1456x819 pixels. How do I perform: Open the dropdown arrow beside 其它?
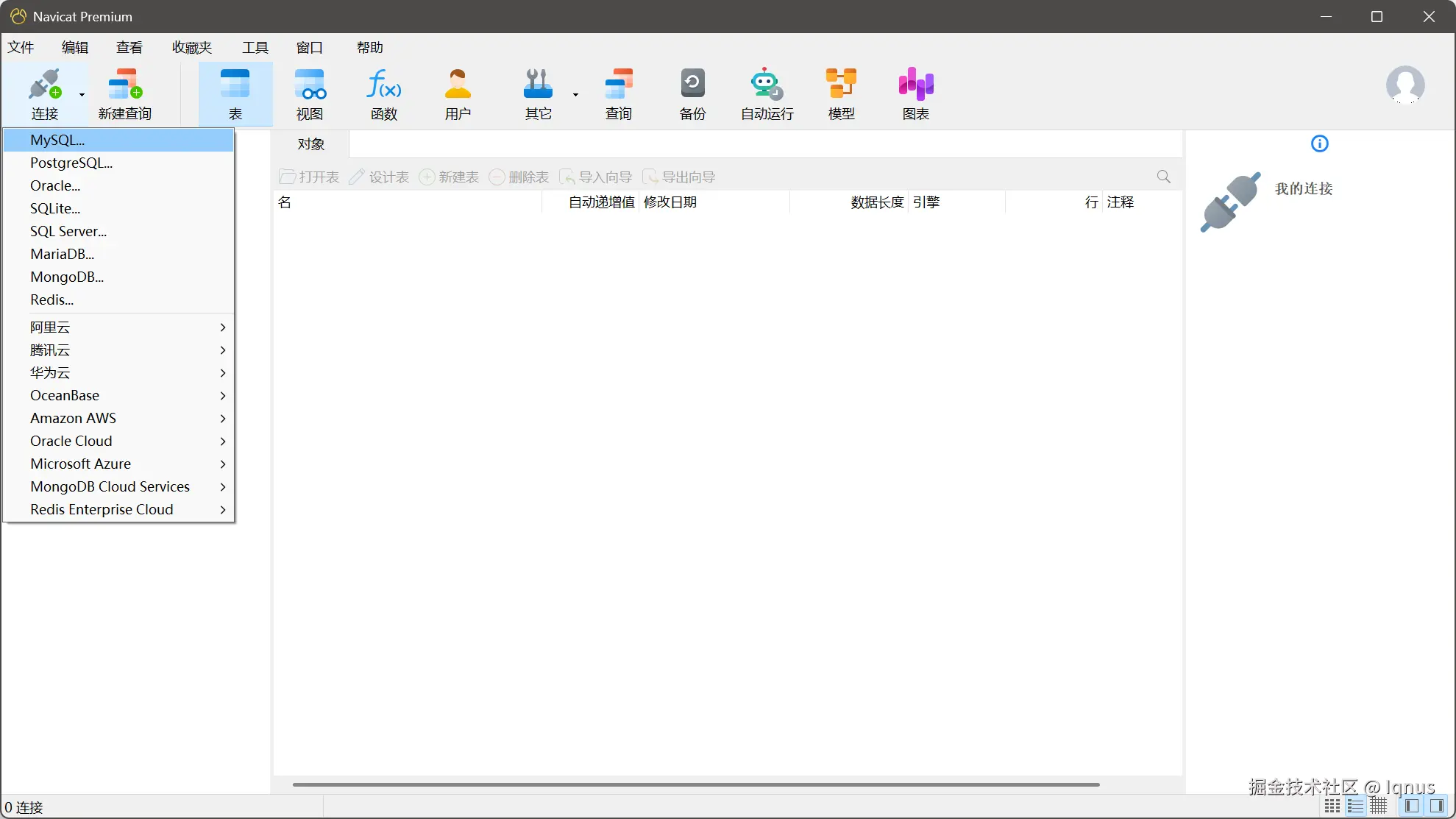click(x=575, y=94)
